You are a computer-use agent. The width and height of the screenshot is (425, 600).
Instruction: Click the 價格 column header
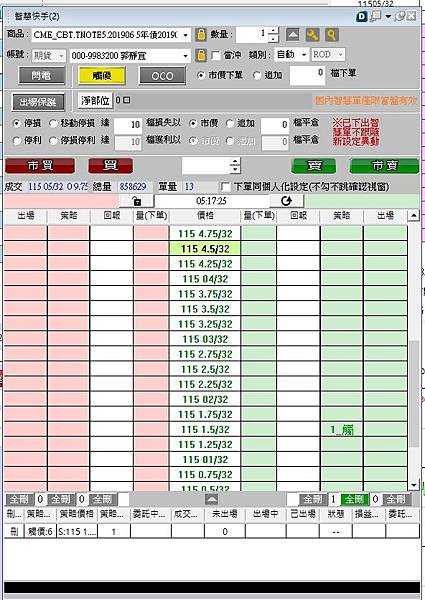pos(205,215)
